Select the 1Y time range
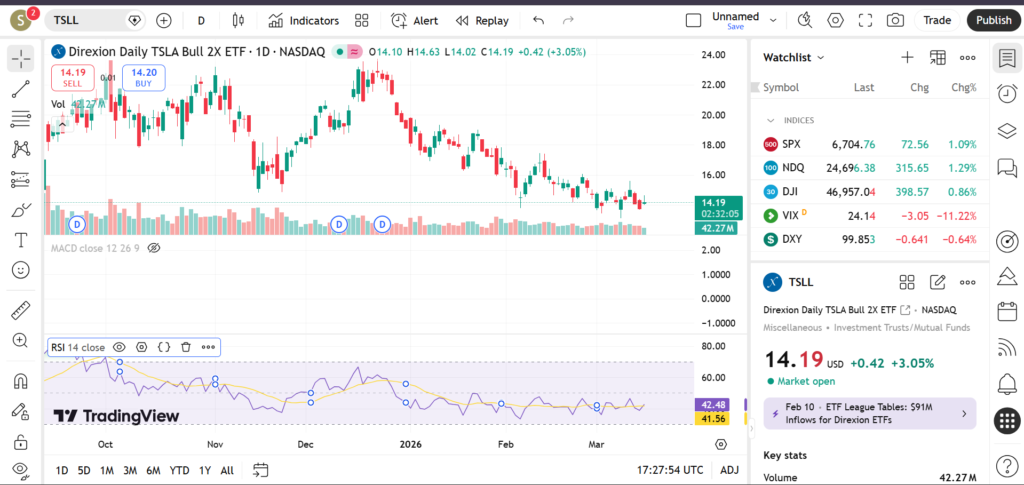 (204, 470)
